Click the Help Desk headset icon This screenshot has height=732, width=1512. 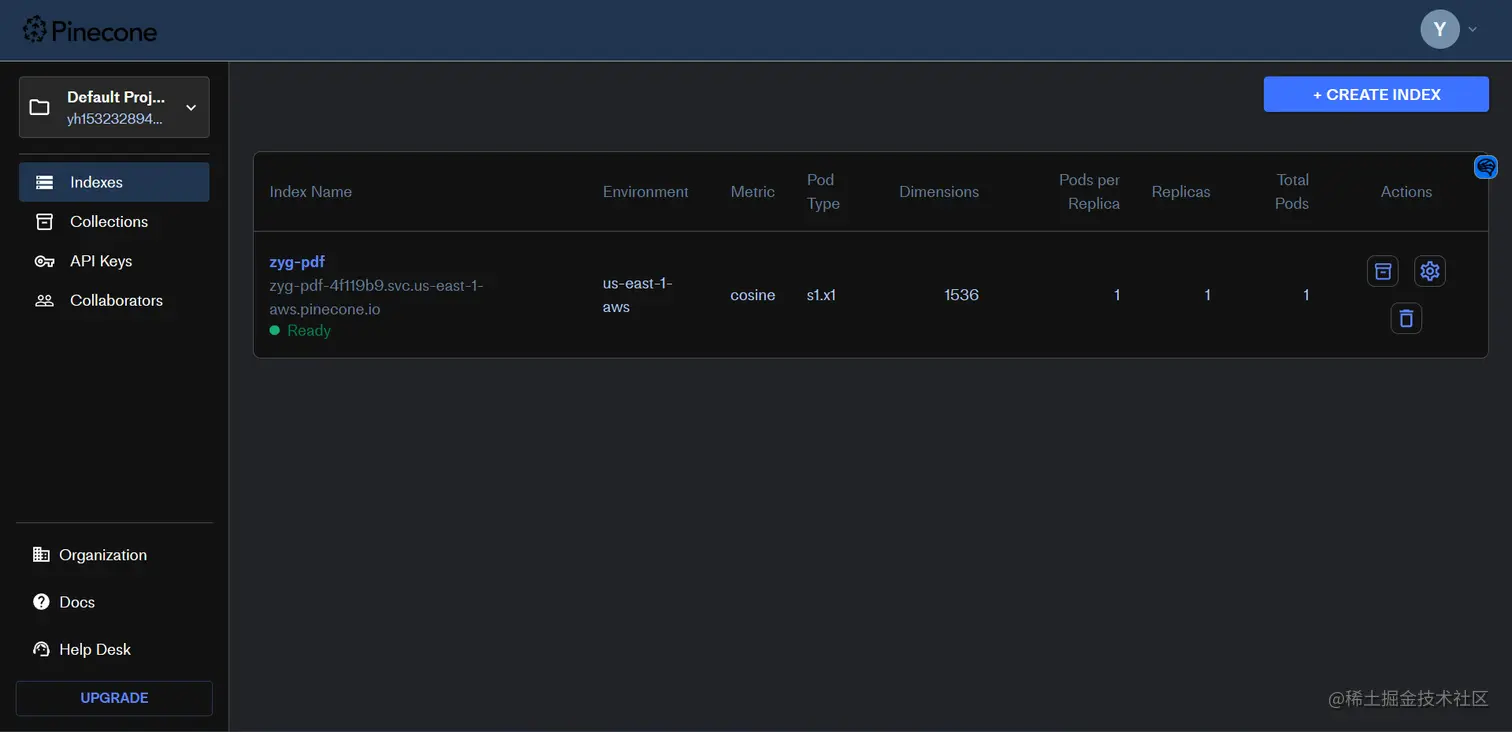(x=41, y=649)
